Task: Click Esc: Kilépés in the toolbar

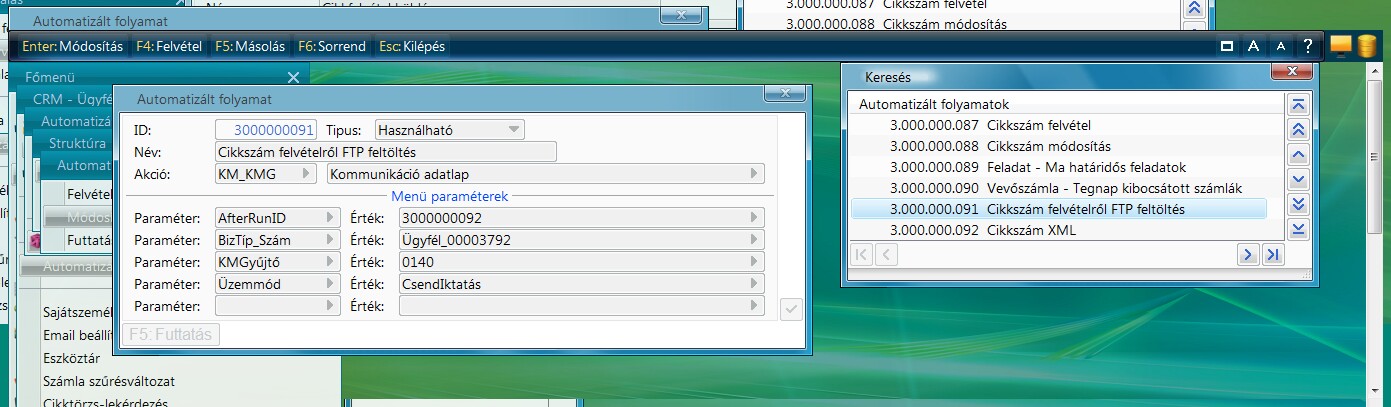Action: point(412,46)
